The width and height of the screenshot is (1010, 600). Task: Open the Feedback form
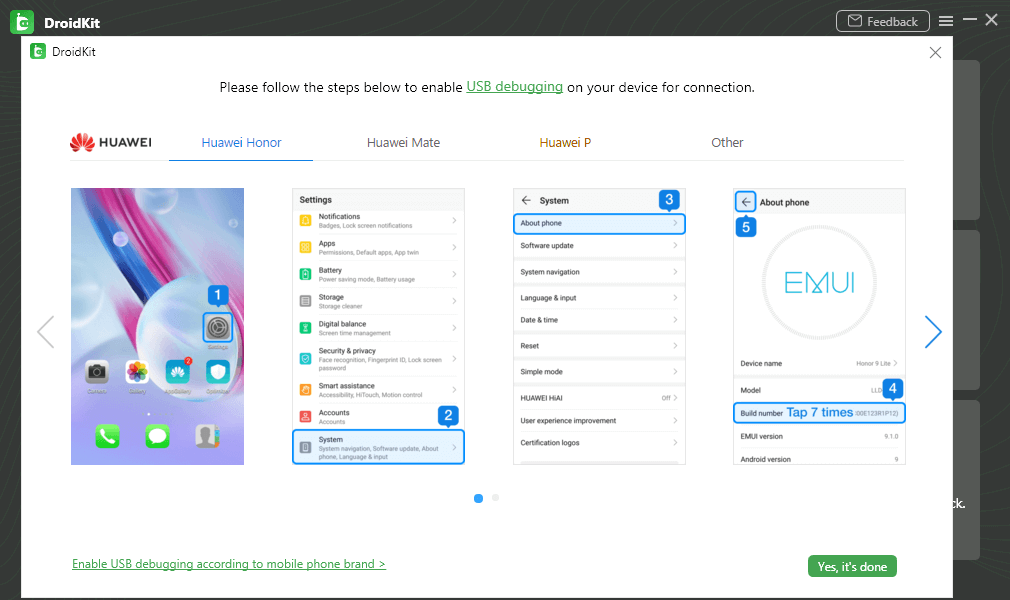[x=882, y=21]
